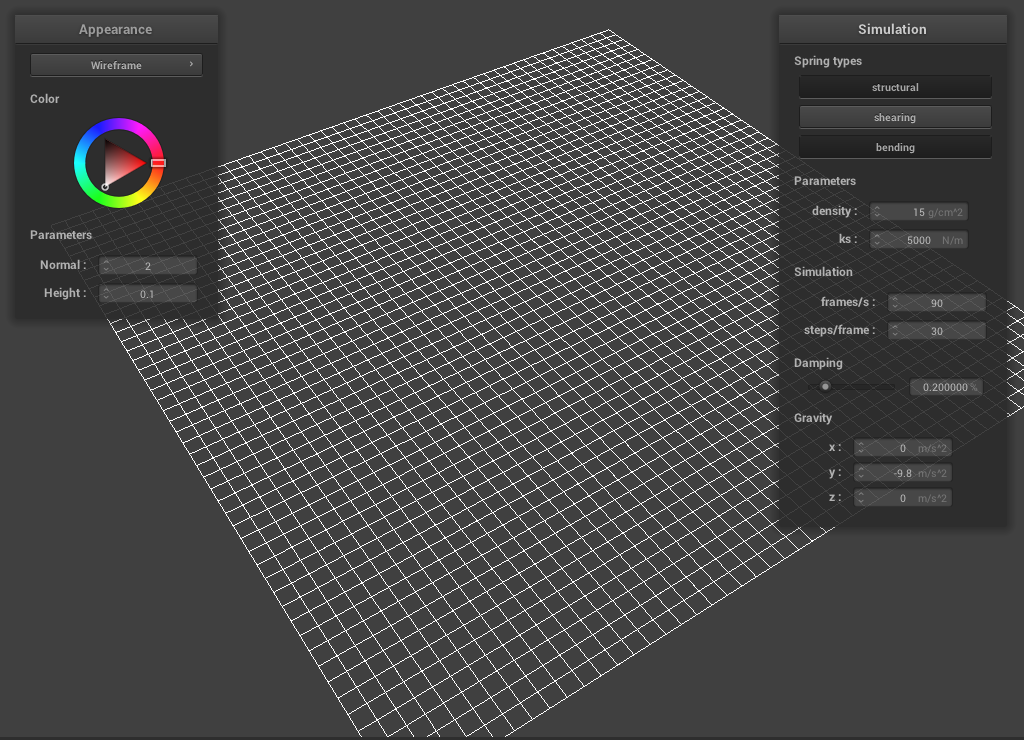Pick a shade inside the color triangle

(121, 163)
